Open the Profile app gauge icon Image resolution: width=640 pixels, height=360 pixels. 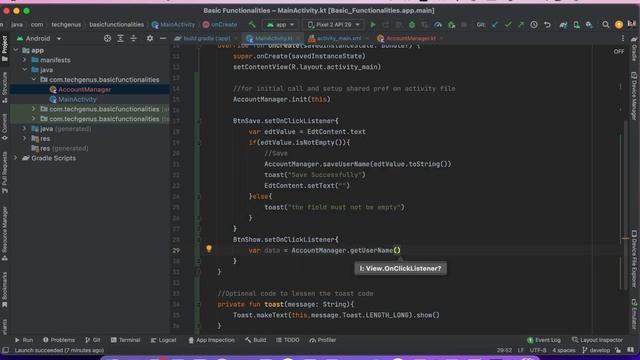tap(438, 25)
